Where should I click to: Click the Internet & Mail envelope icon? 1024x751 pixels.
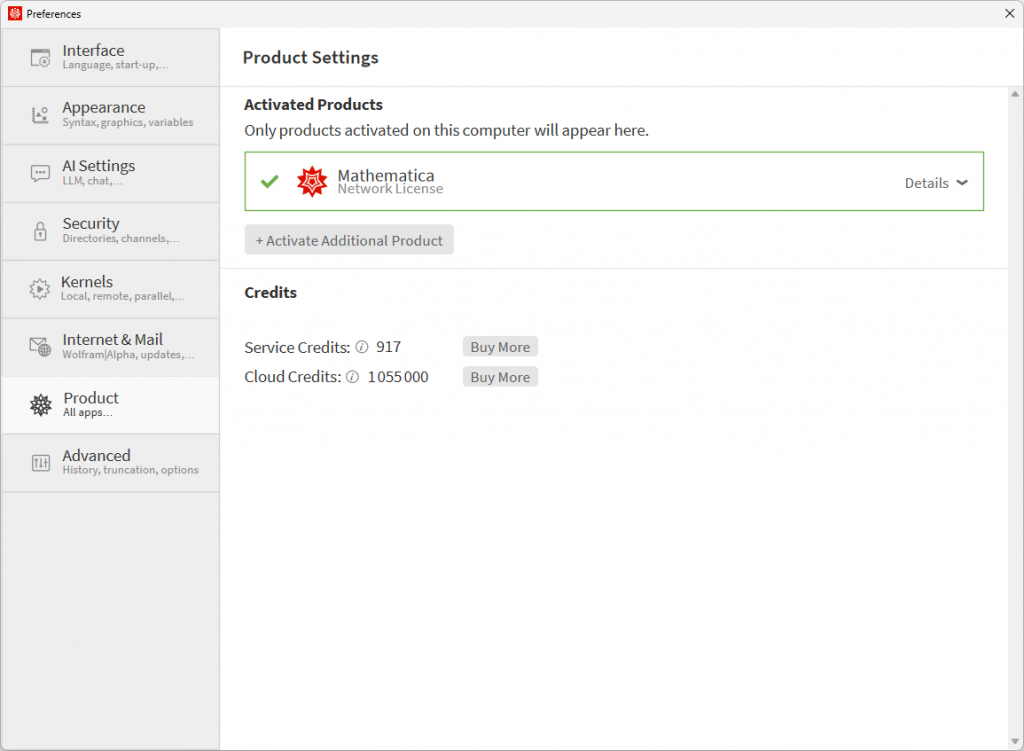click(38, 346)
